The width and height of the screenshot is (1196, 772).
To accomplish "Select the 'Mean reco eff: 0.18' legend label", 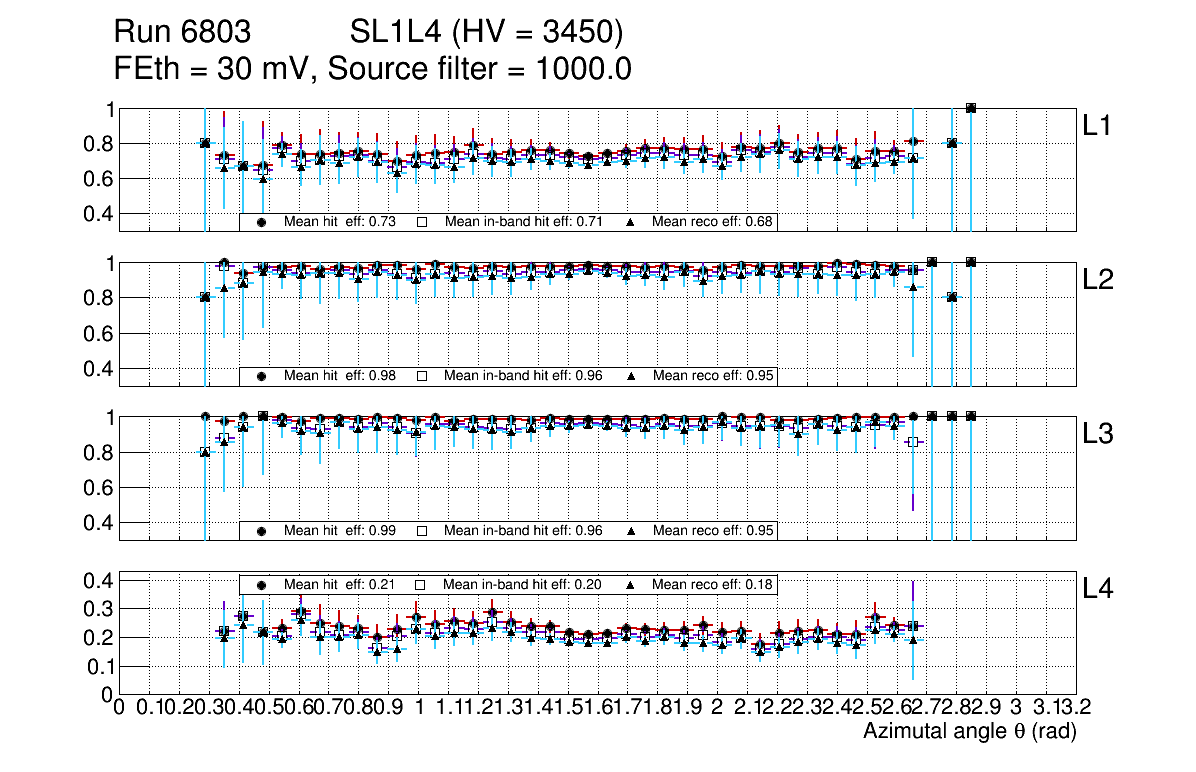I will tap(711, 584).
